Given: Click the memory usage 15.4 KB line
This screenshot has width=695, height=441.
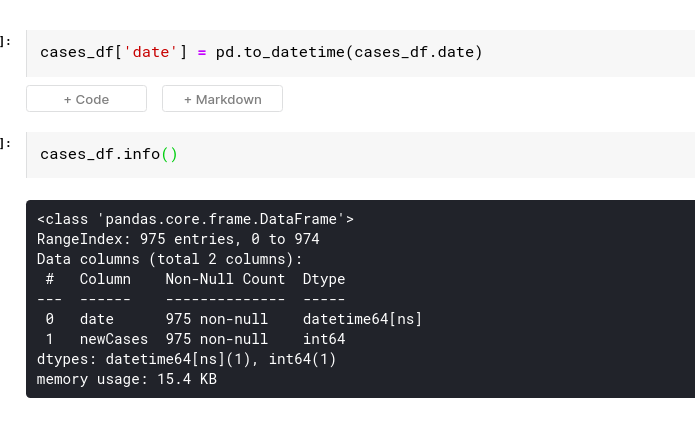Looking at the screenshot, I should (x=127, y=379).
